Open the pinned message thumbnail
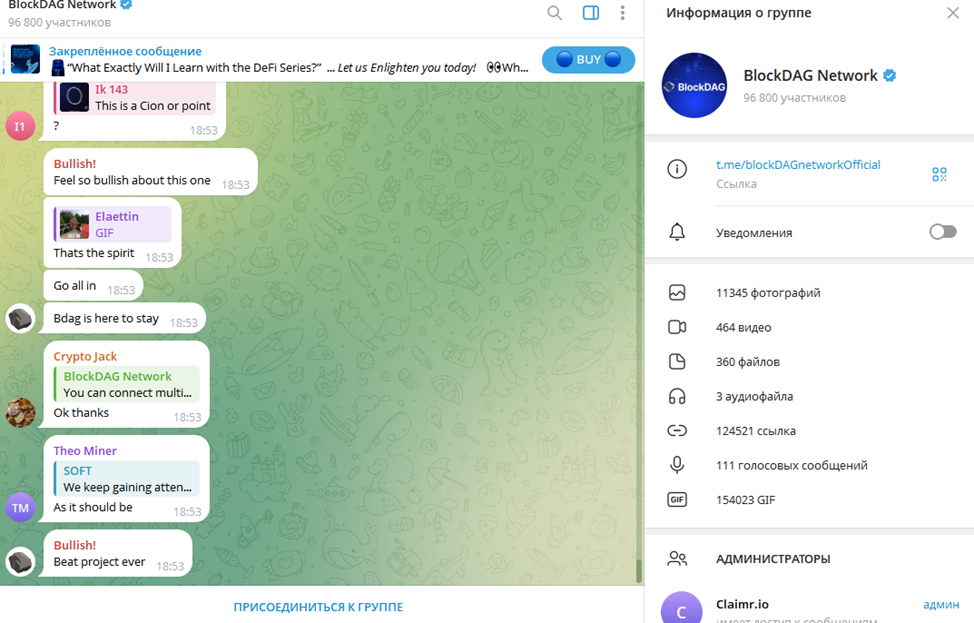974x623 pixels. pyautogui.click(x=25, y=60)
